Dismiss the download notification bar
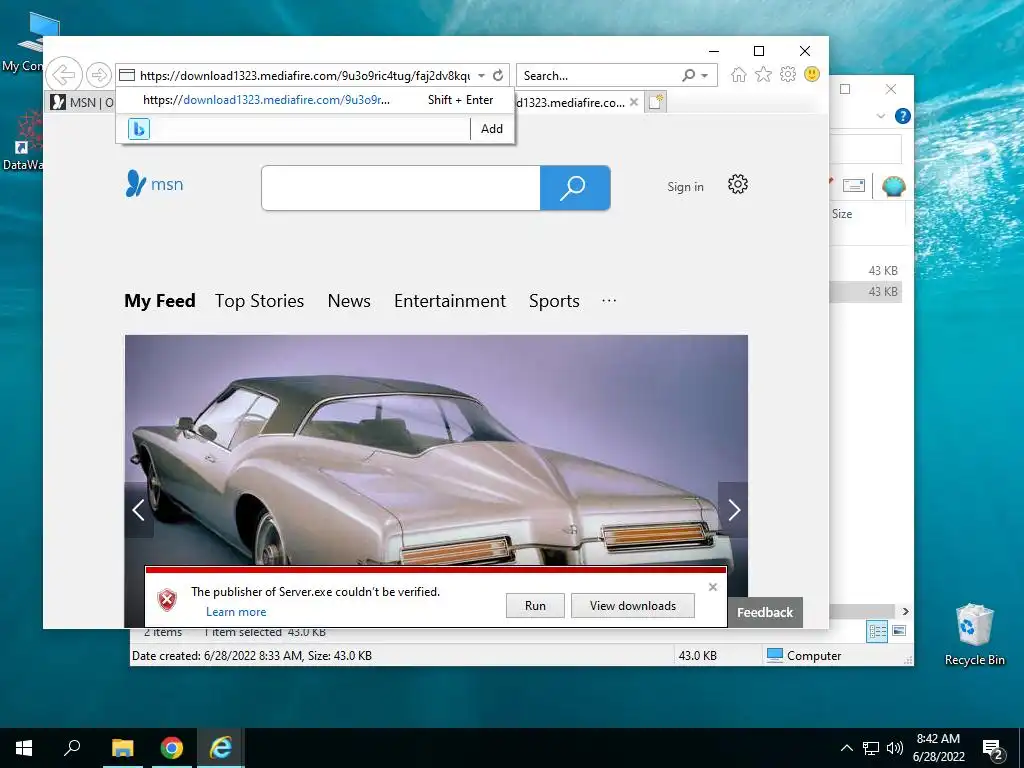Image resolution: width=1024 pixels, height=768 pixels. tap(713, 587)
